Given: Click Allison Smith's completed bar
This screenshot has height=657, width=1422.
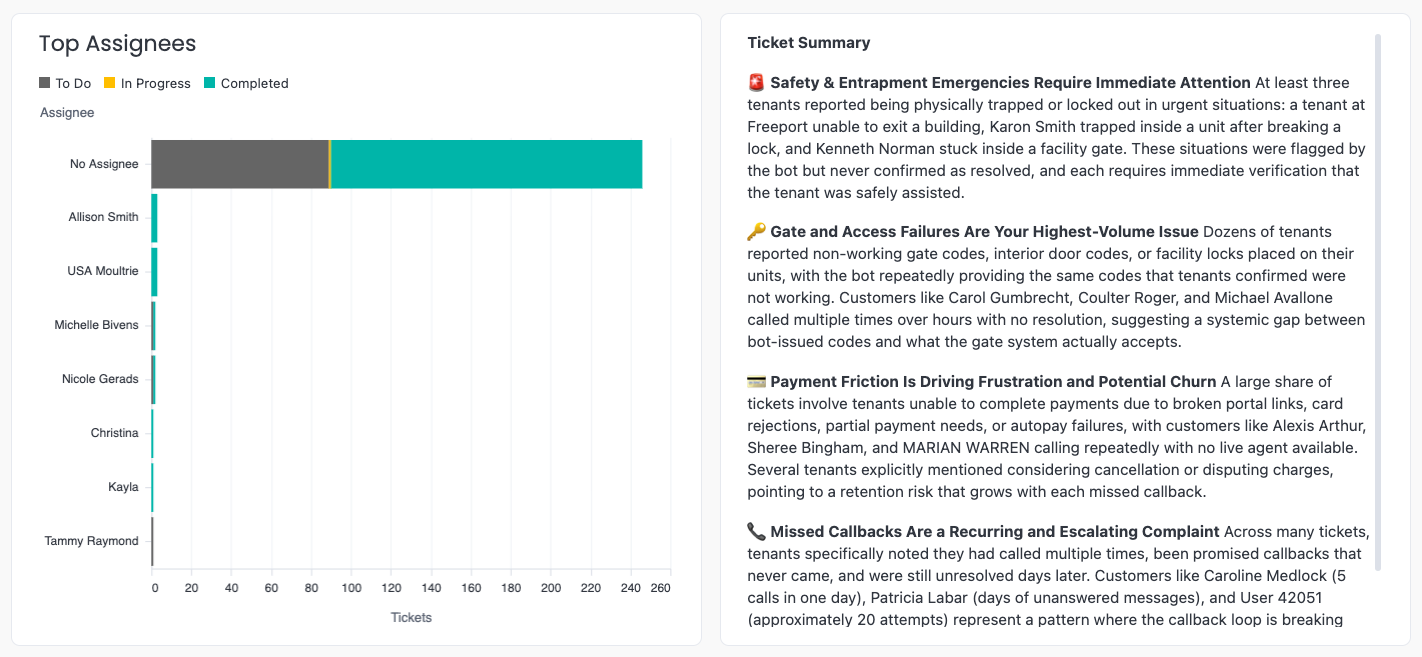Looking at the screenshot, I should click(155, 218).
